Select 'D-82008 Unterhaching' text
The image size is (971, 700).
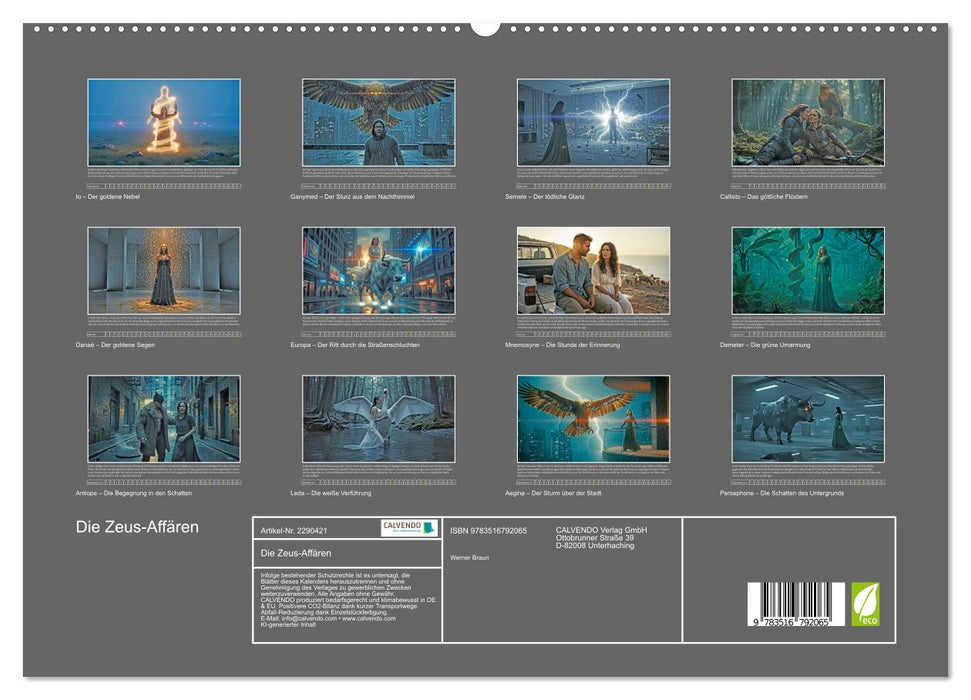594,546
